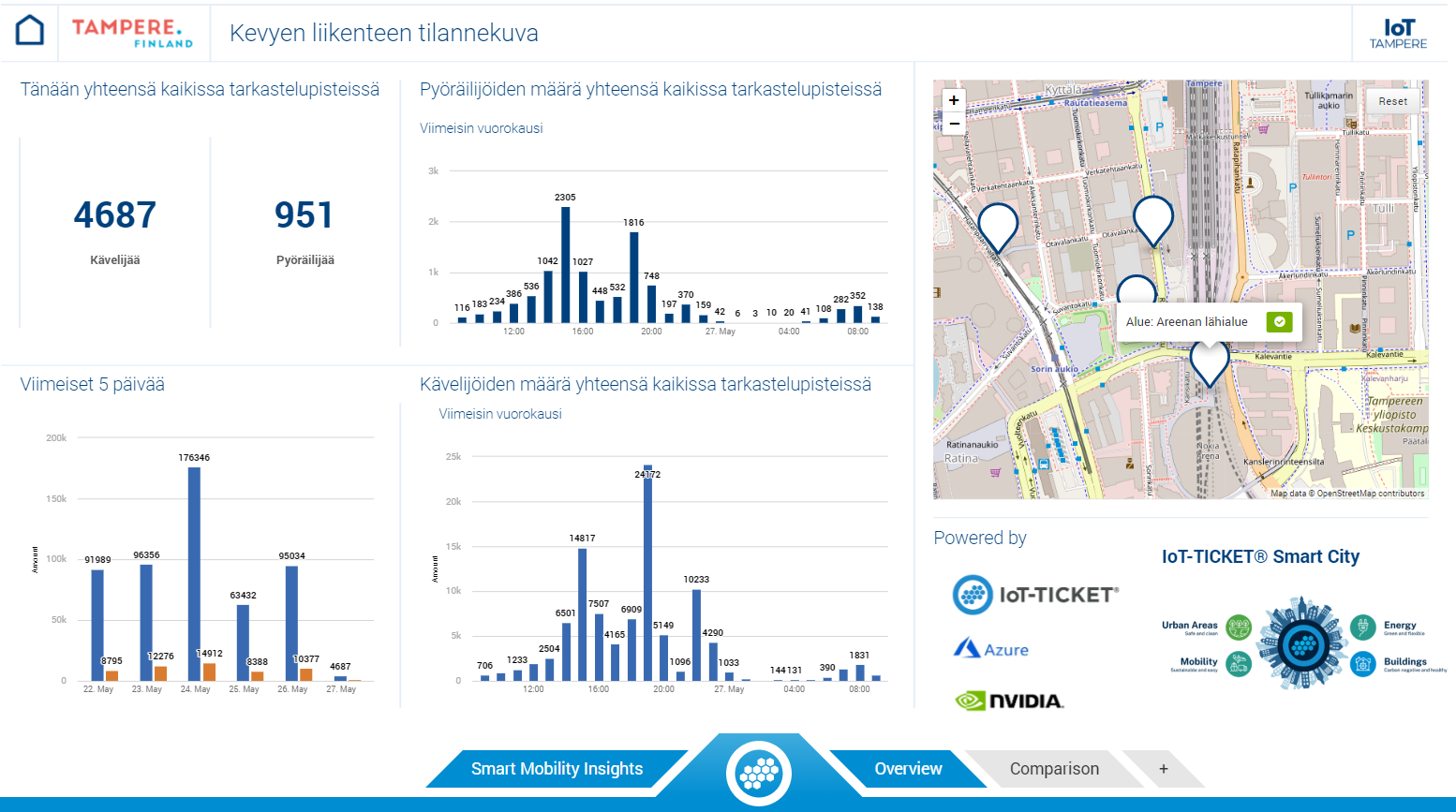Go to the home page icon
The image size is (1456, 812).
pyautogui.click(x=30, y=31)
